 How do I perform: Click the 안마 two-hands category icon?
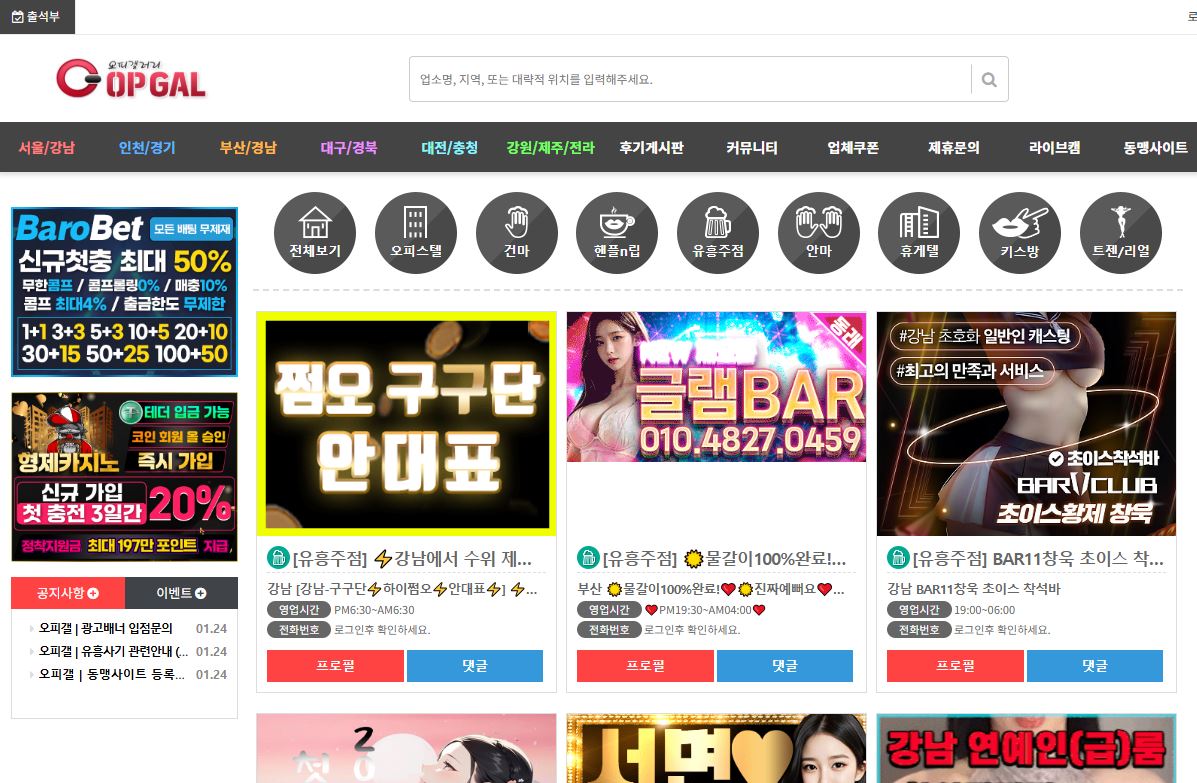pos(818,232)
